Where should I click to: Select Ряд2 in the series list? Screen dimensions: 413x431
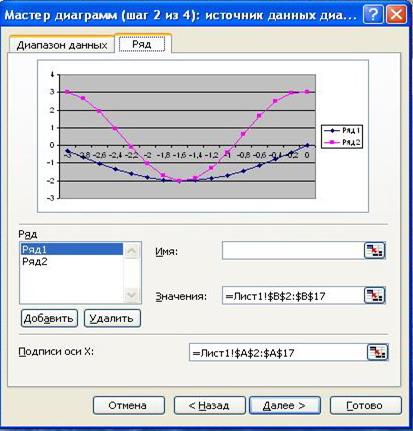tap(71, 261)
